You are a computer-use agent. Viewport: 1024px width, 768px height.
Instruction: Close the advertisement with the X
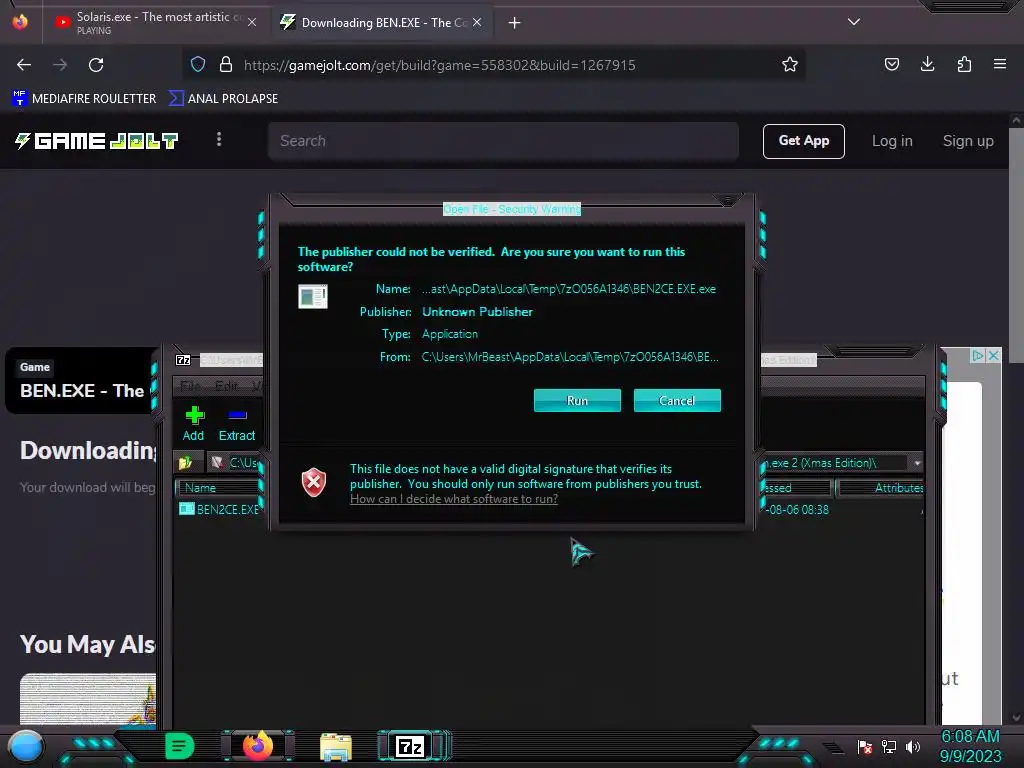click(993, 355)
